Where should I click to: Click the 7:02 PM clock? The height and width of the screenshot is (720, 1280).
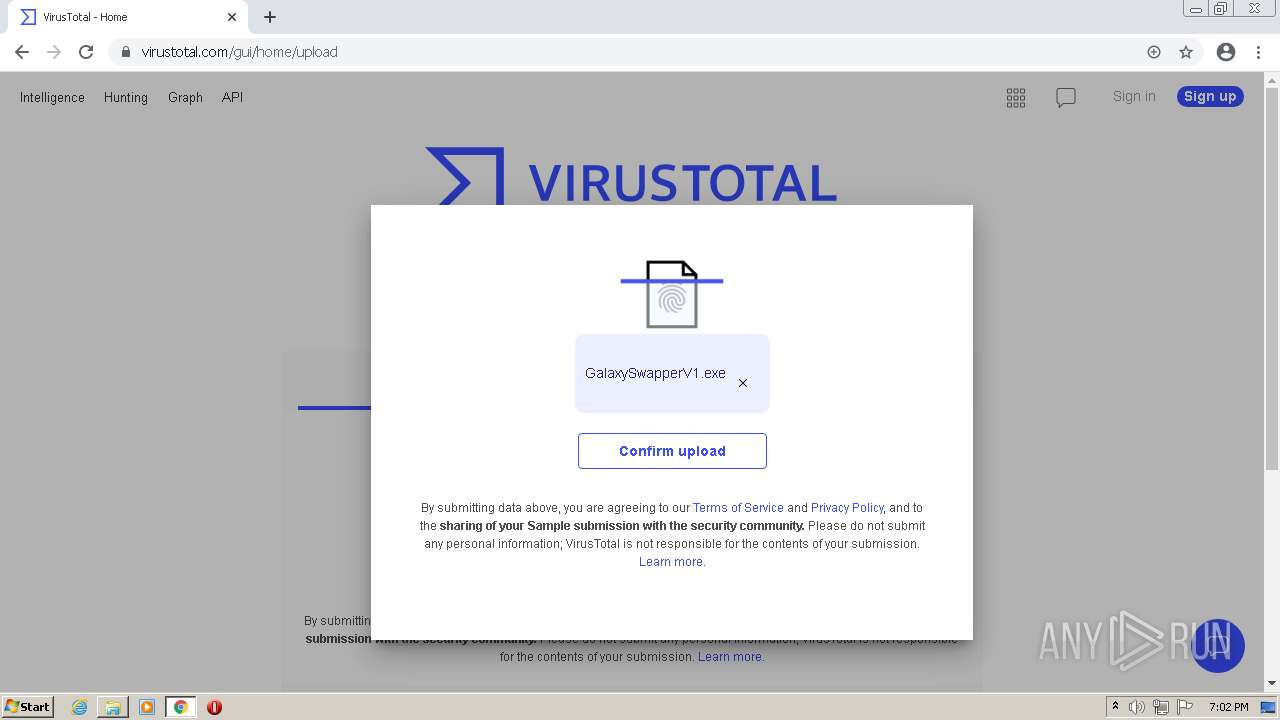1229,707
